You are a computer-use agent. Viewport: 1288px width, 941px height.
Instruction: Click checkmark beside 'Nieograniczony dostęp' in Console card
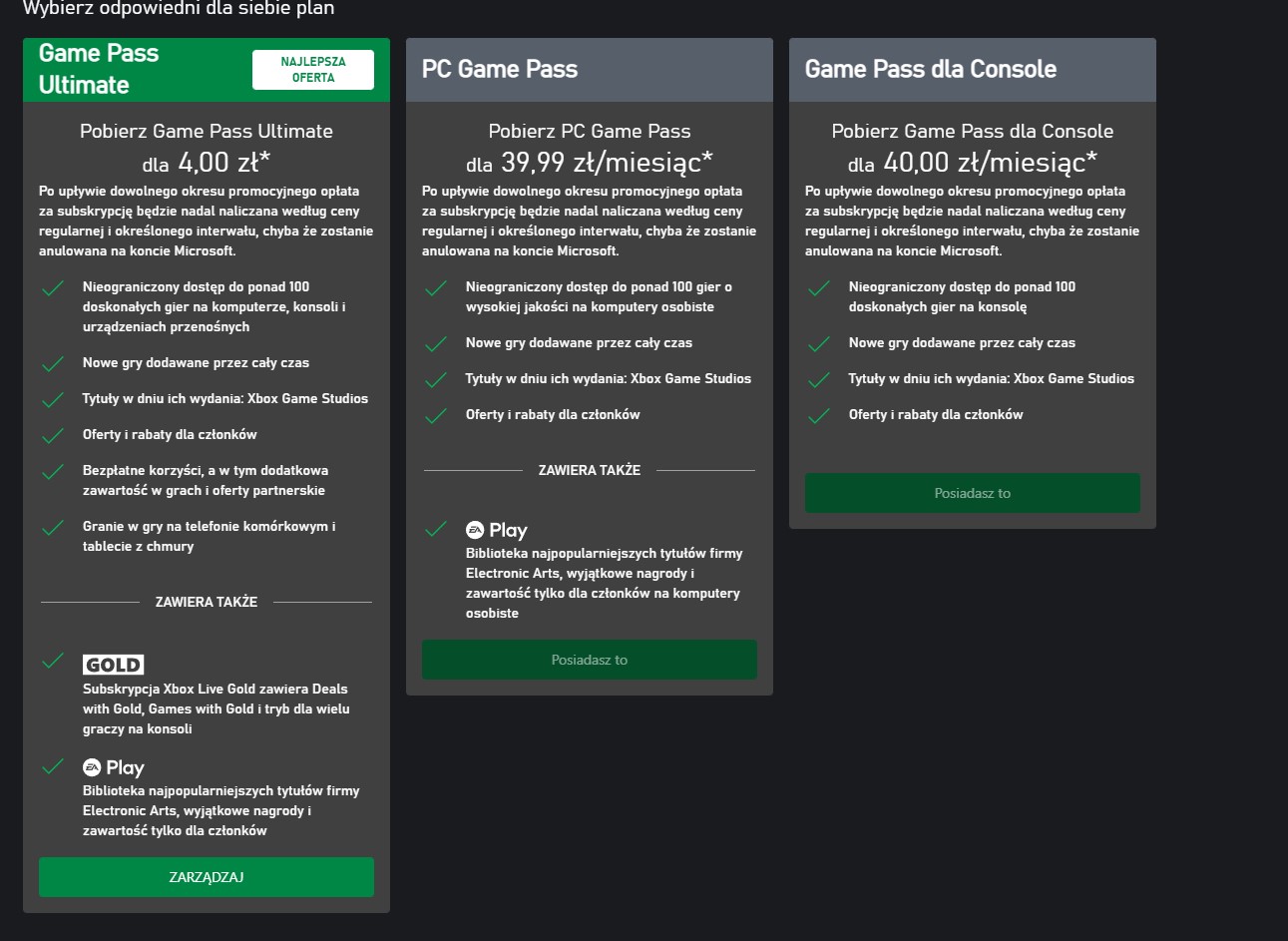tap(819, 288)
